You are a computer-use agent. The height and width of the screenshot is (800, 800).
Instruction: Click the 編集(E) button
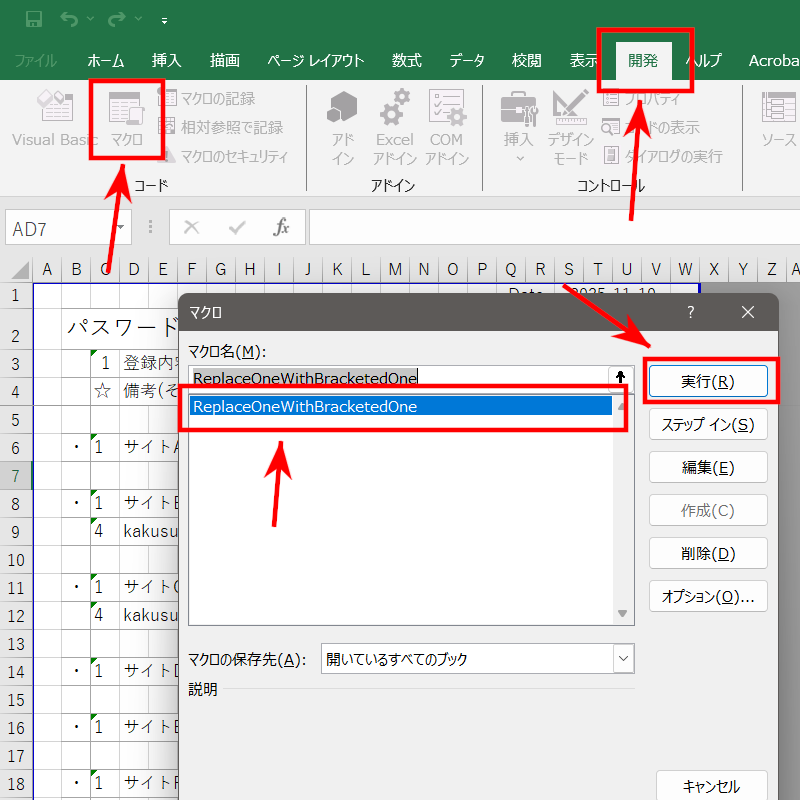tap(708, 467)
